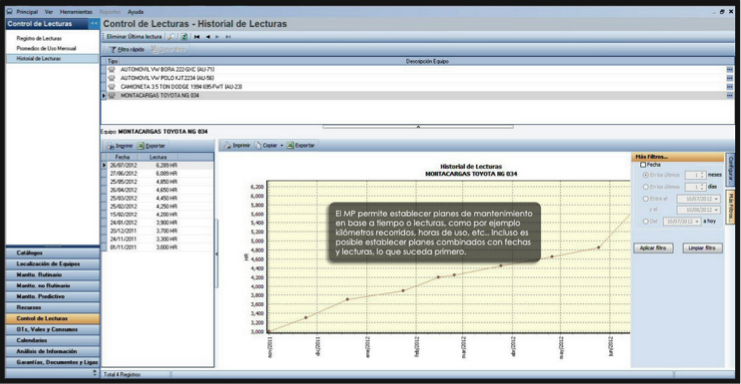Screen dimensions: 741x384
Task: Click the magnifier search icon in toolbar
Action: tap(172, 37)
